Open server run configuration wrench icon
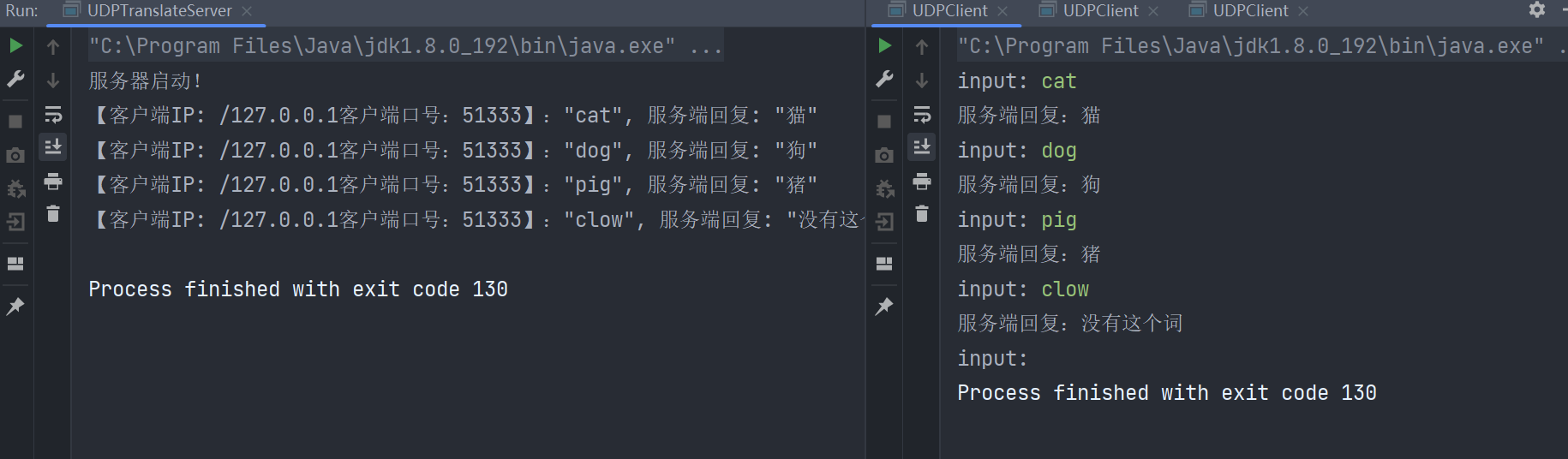This screenshot has height=459, width=1568. point(15,80)
